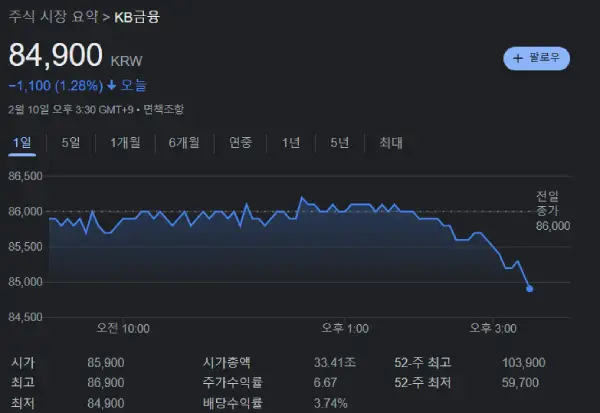The width and height of the screenshot is (600, 413).
Task: Follow KB금융 with the 팔로우 button
Action: click(x=536, y=58)
